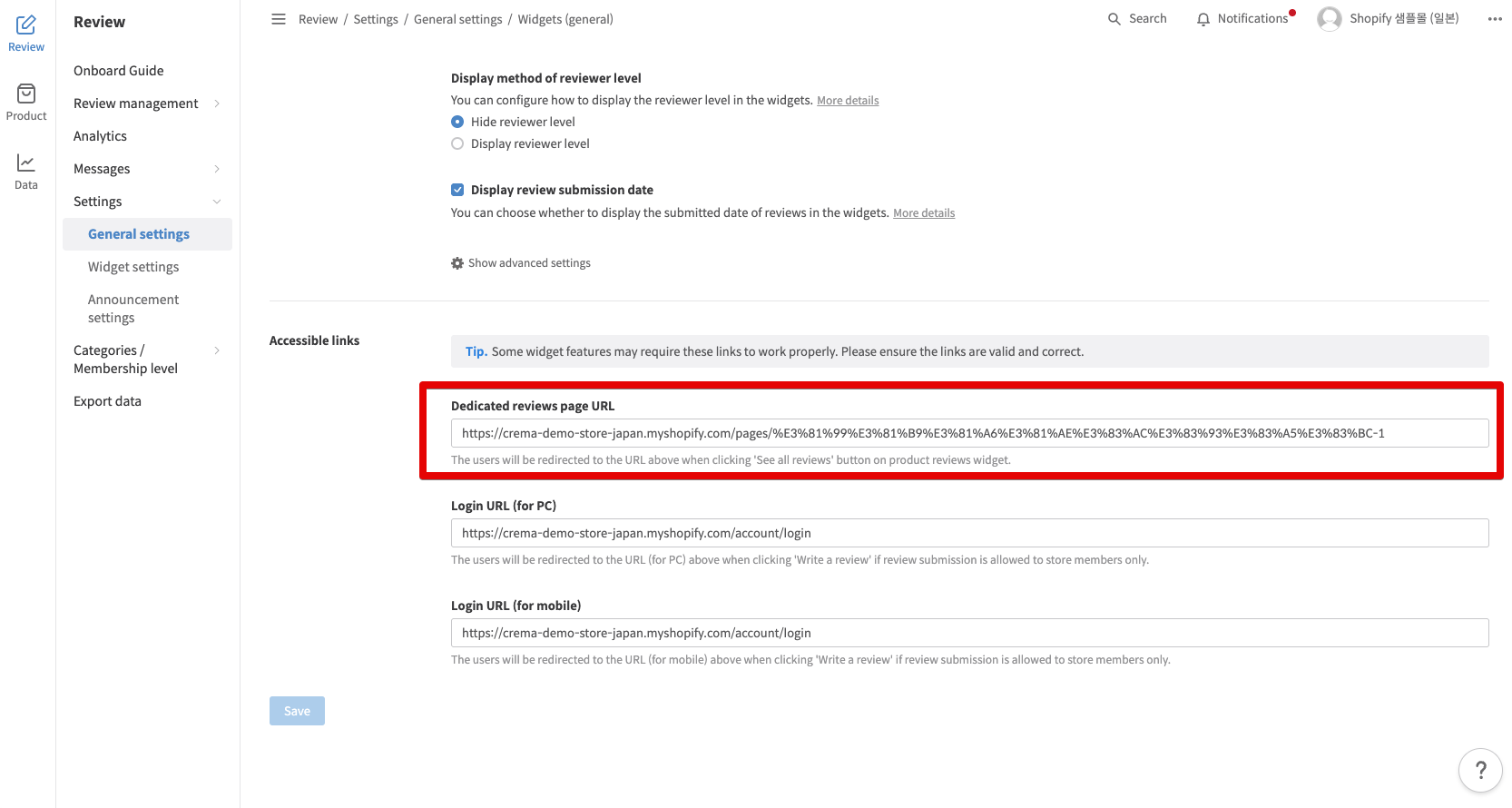Open the help question mark button
The height and width of the screenshot is (808, 1512).
[x=1480, y=770]
